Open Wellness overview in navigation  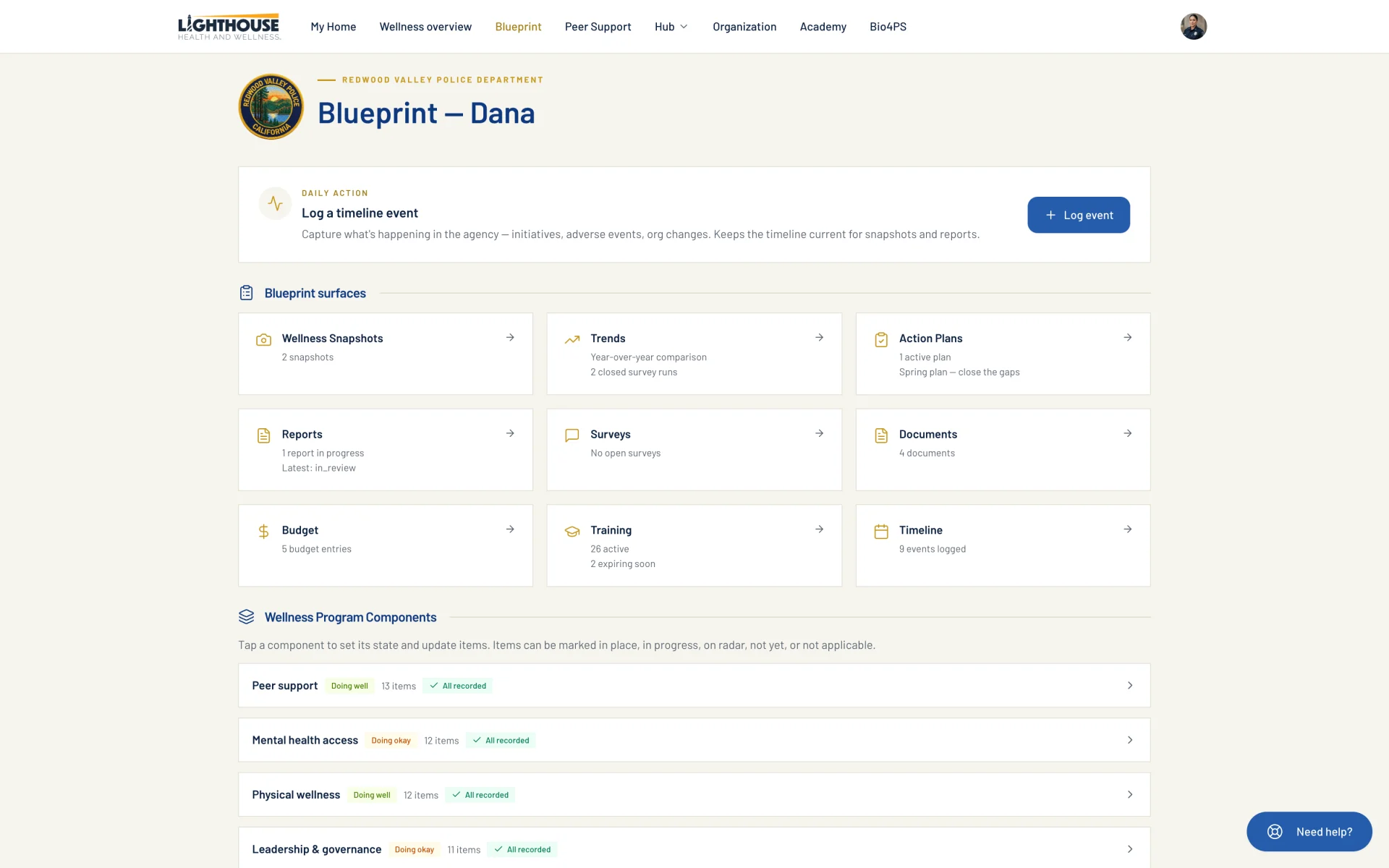425,27
